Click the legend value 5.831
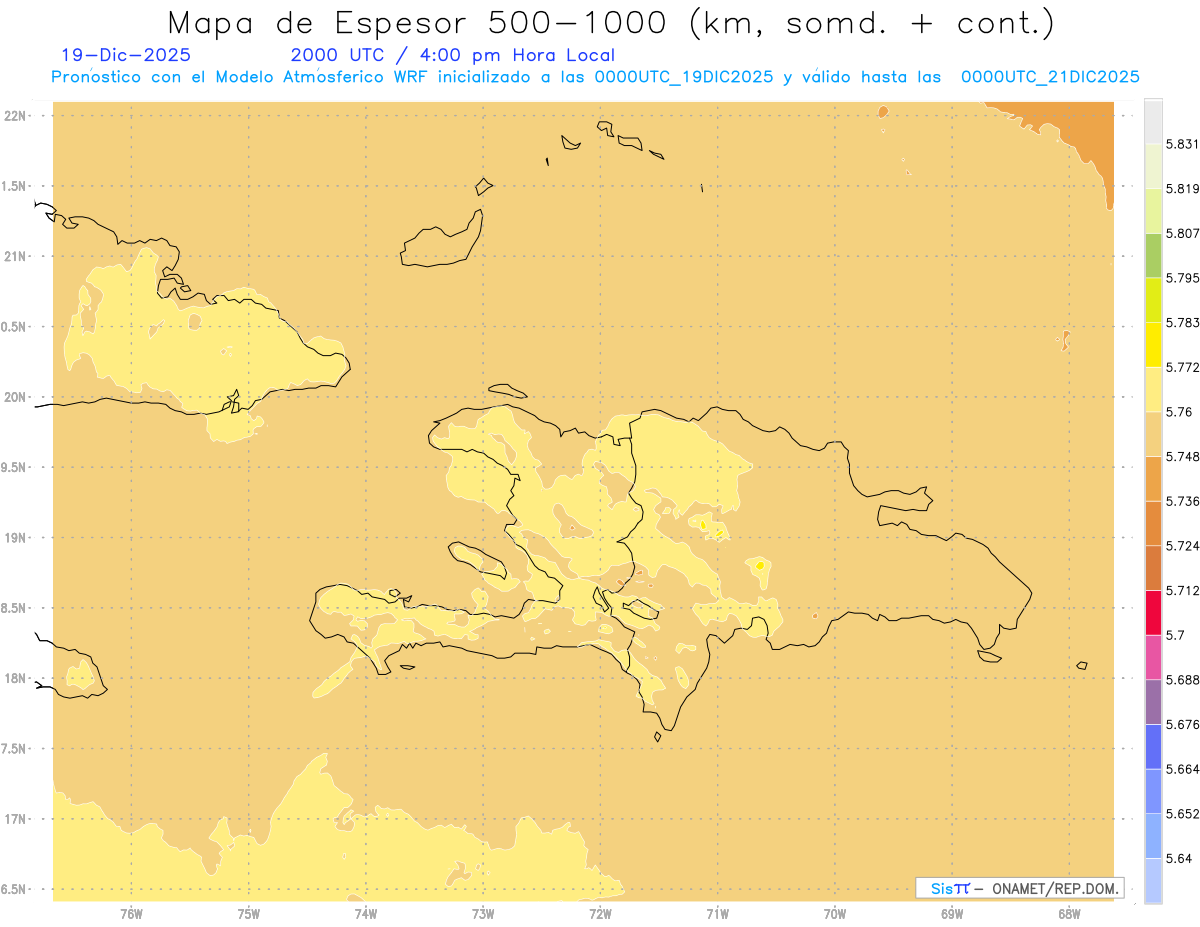This screenshot has height=927, width=1200. 1183,144
